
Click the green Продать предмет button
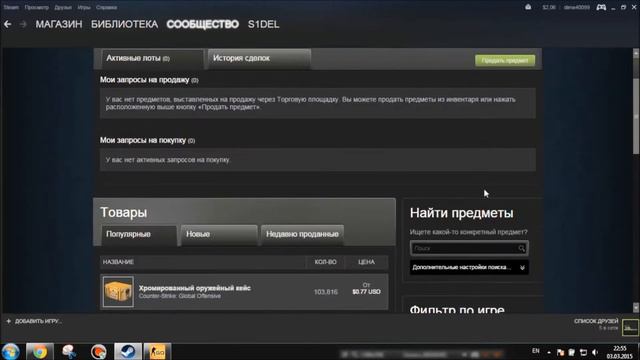pos(505,60)
